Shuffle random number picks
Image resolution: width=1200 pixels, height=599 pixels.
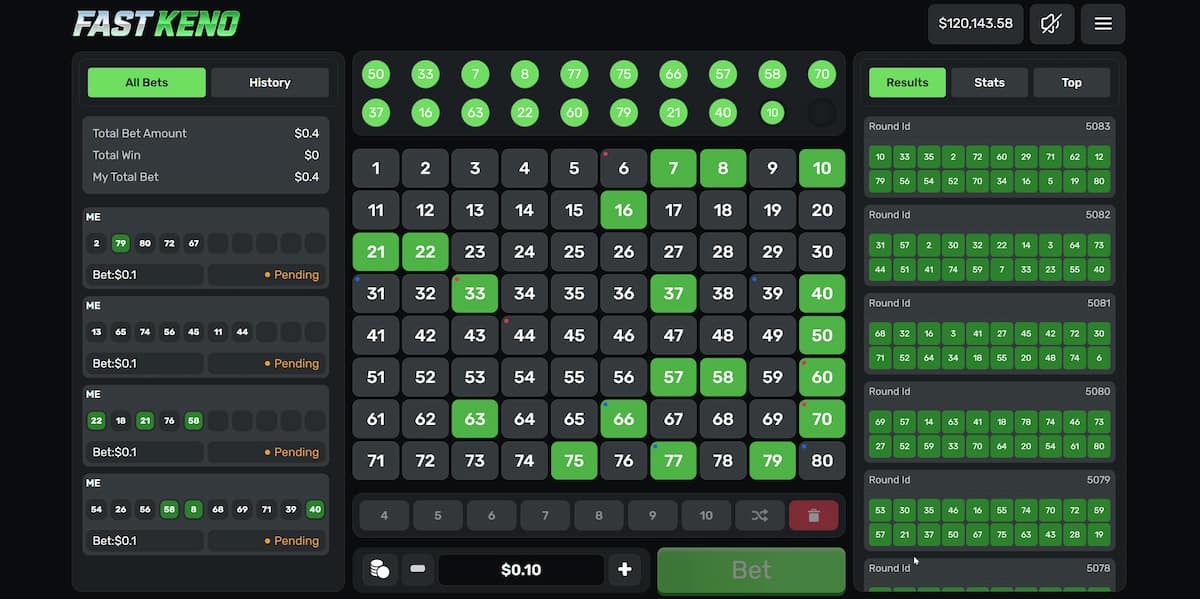click(x=760, y=516)
